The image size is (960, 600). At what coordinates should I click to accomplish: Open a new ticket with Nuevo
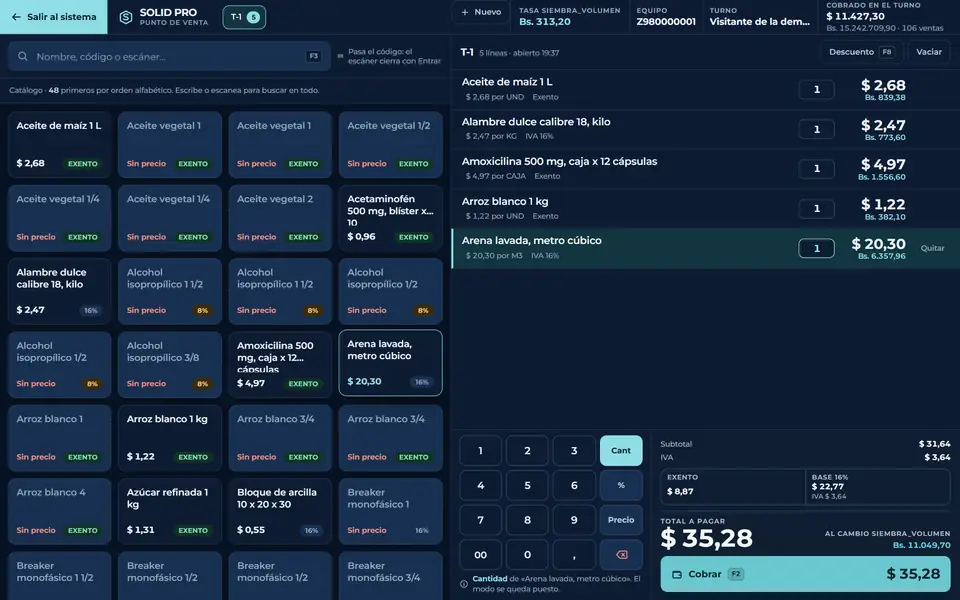tap(481, 12)
